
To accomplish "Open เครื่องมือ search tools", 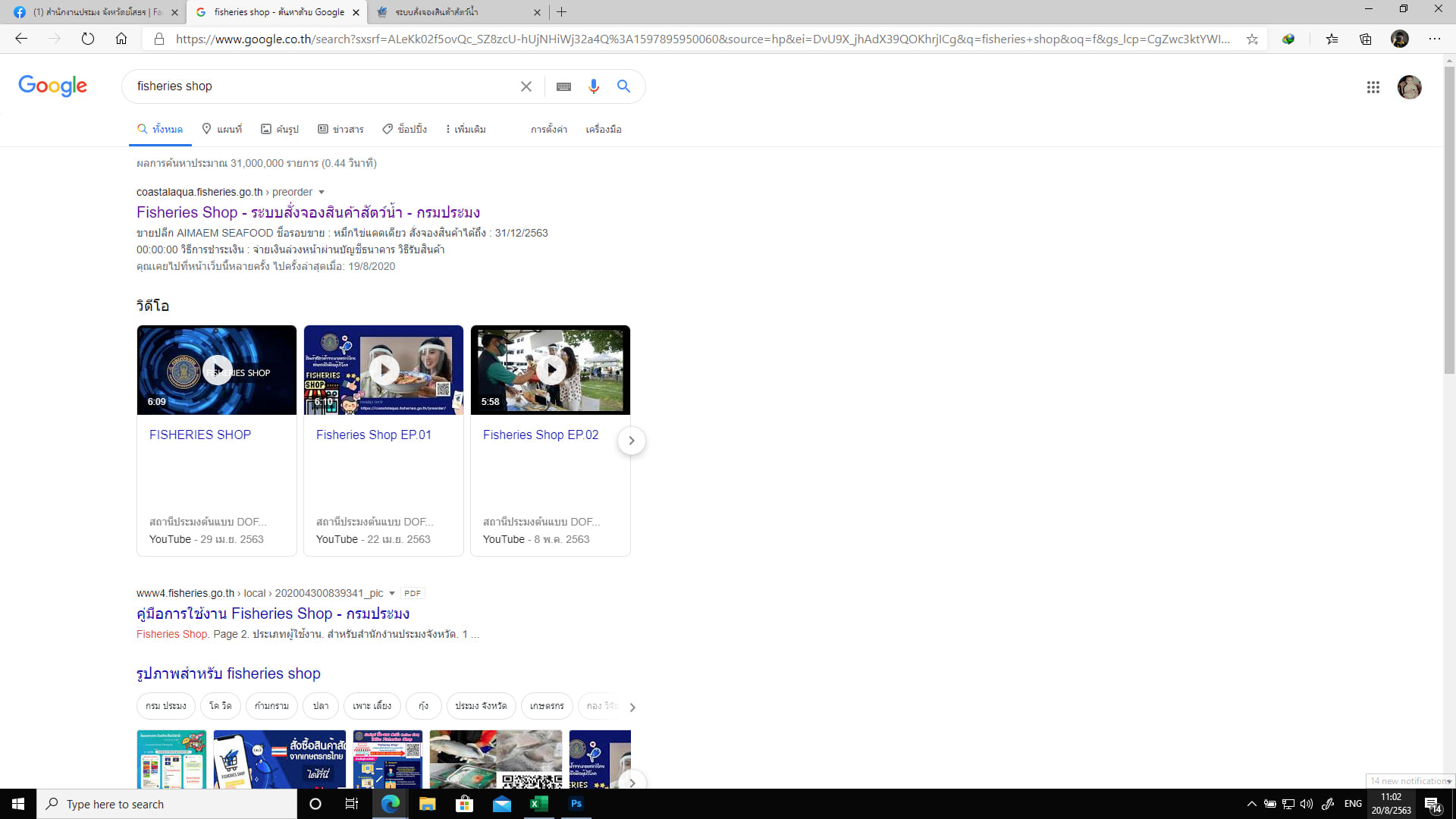I will (x=604, y=130).
